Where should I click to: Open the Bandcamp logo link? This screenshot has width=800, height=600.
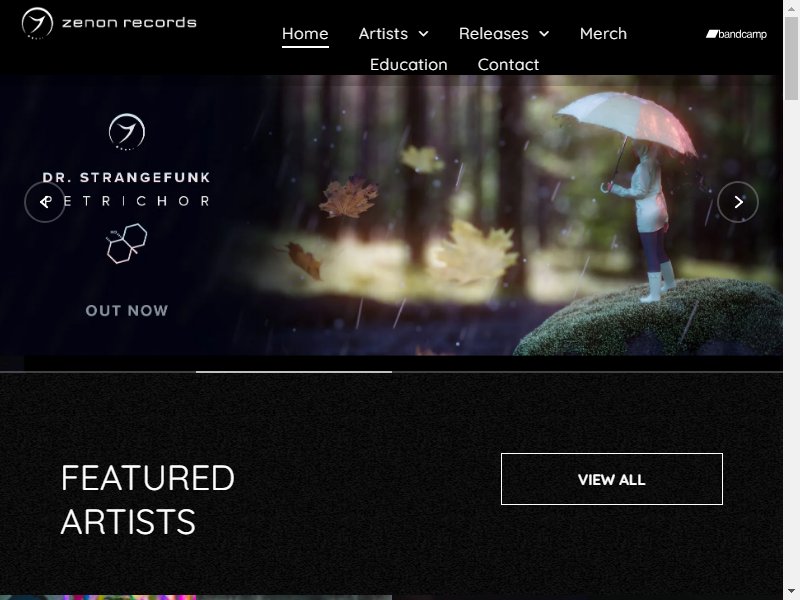point(736,34)
